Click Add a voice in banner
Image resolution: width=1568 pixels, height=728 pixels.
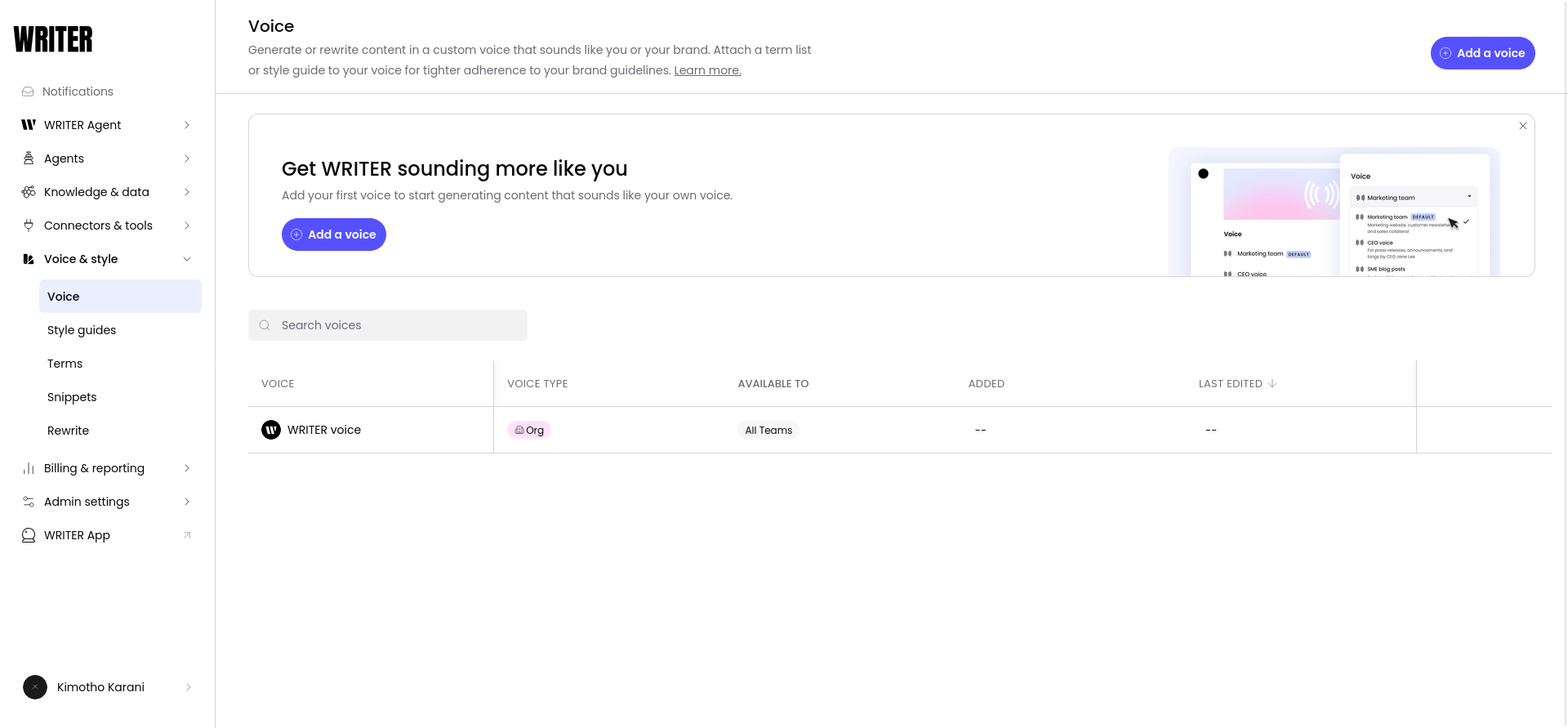pos(334,234)
